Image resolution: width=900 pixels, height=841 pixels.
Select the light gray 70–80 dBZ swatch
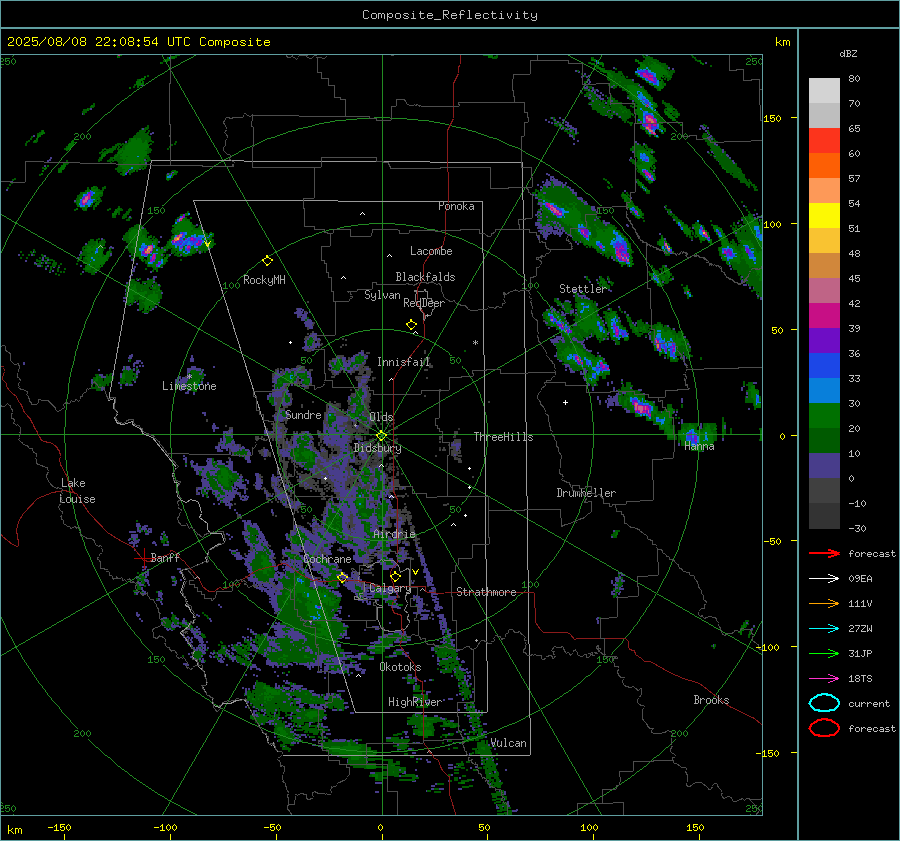click(824, 91)
